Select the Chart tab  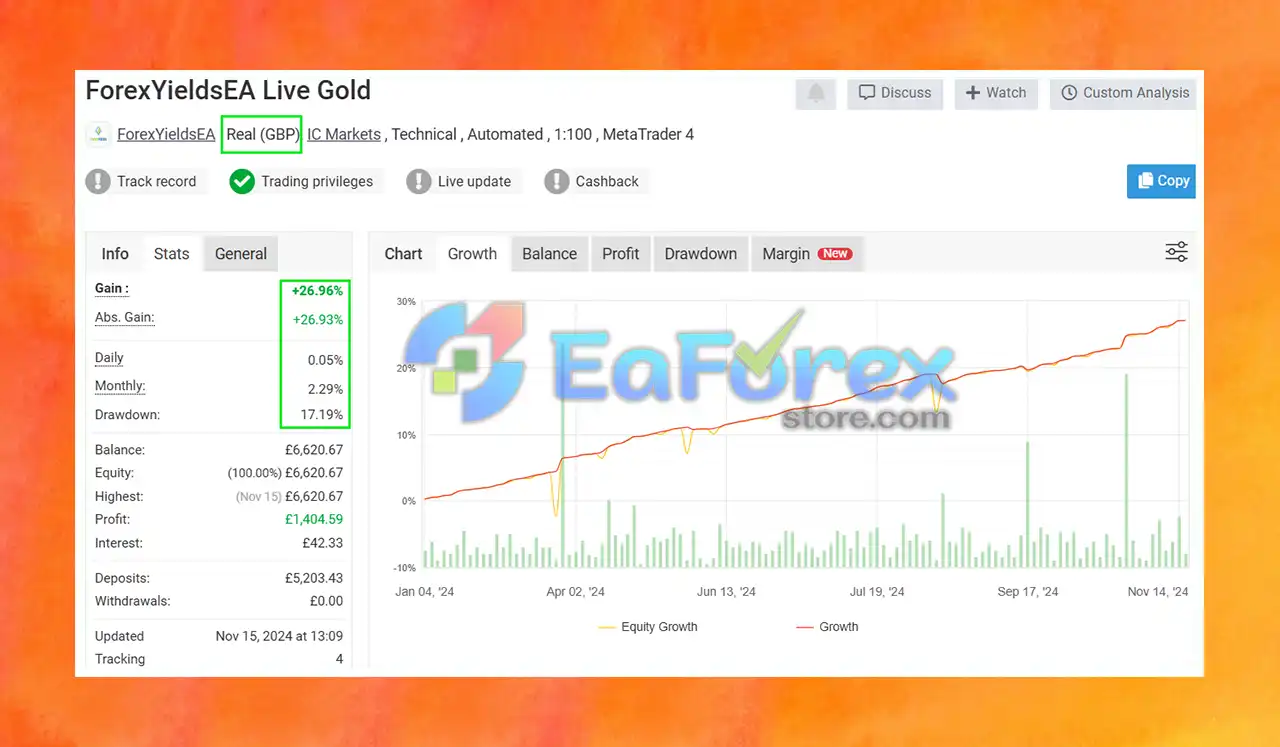404,254
